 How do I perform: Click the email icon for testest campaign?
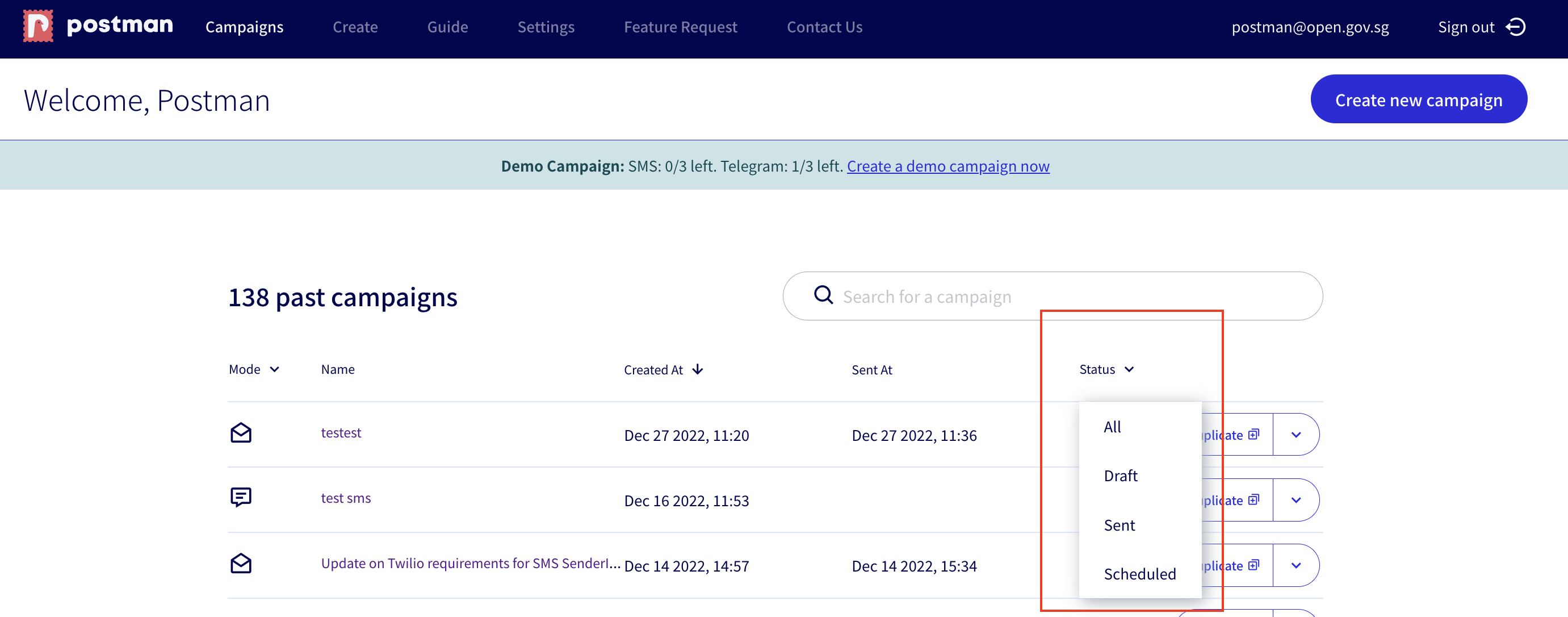(241, 433)
